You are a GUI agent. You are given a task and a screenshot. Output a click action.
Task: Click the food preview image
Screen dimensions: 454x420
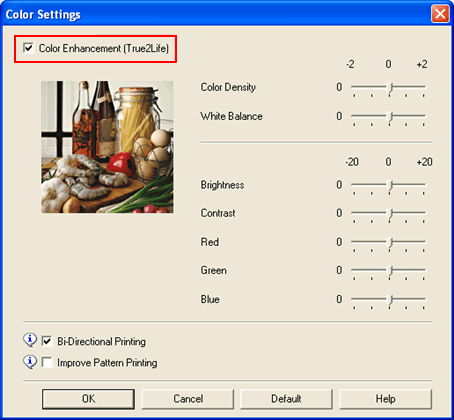[107, 147]
